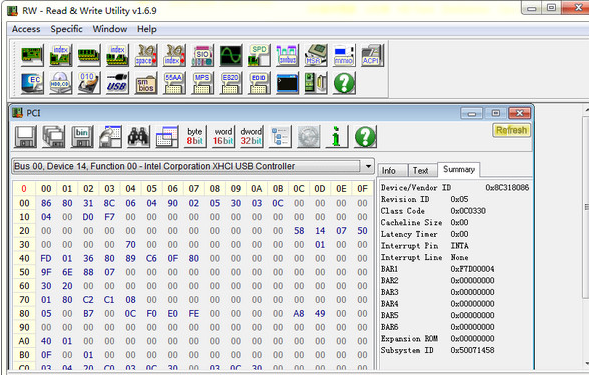Switch to word 16bit view
This screenshot has width=589, height=375.
pyautogui.click(x=223, y=136)
